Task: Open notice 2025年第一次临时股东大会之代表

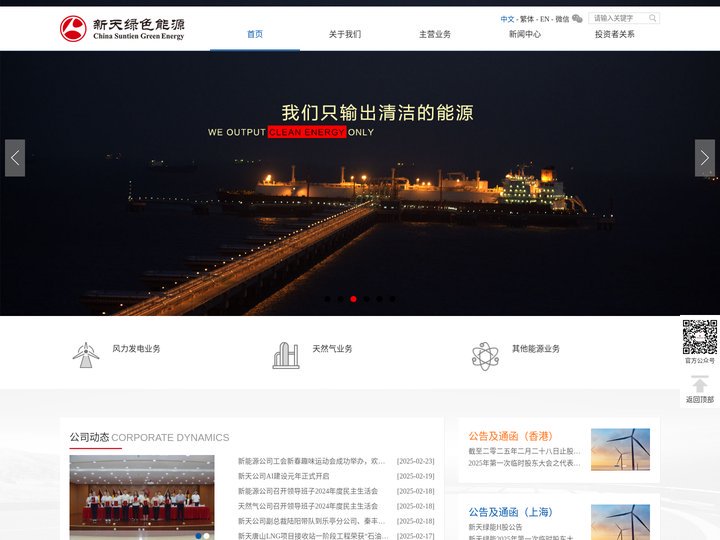Action: click(524, 463)
